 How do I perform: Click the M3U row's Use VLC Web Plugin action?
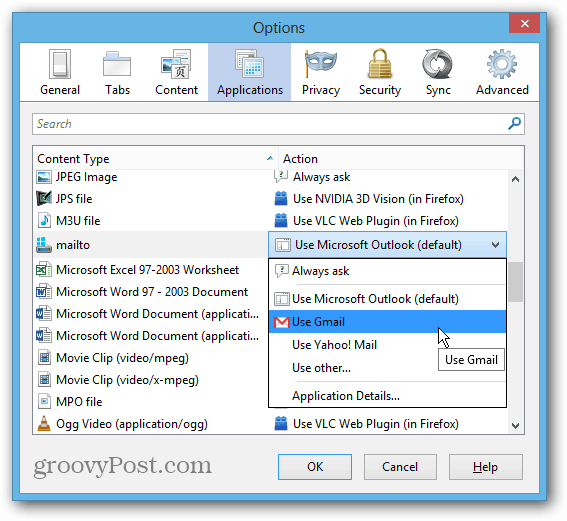pos(376,221)
